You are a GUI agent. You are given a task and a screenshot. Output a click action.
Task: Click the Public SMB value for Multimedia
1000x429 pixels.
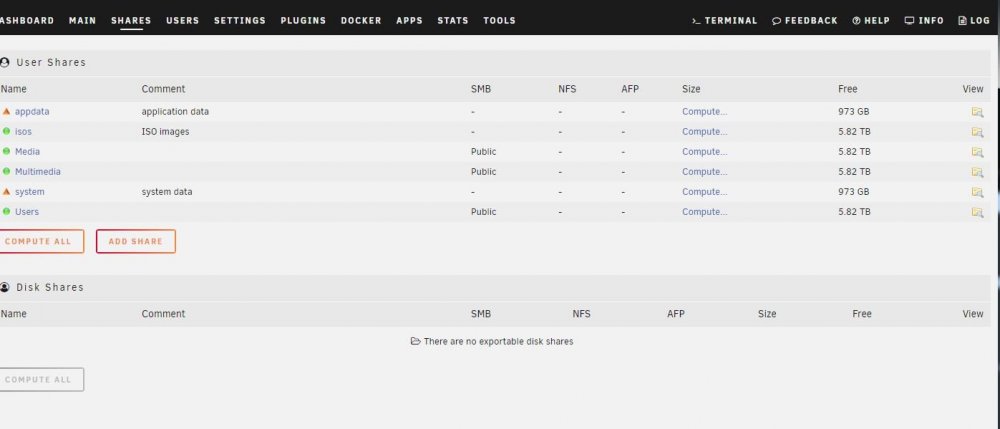[x=483, y=171]
